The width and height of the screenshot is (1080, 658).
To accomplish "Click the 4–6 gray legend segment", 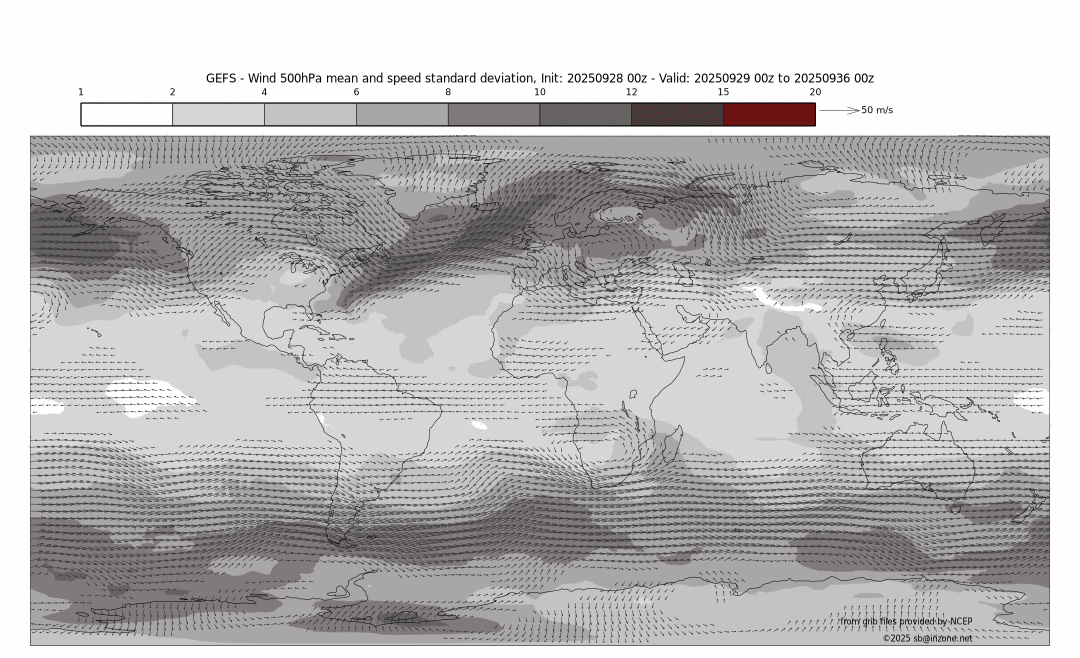I will 310,114.
